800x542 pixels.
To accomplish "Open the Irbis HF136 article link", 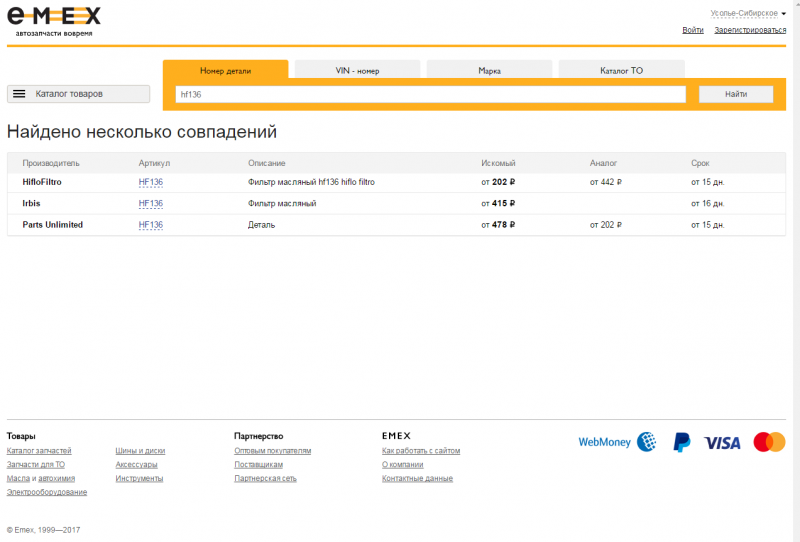I will pos(150,204).
